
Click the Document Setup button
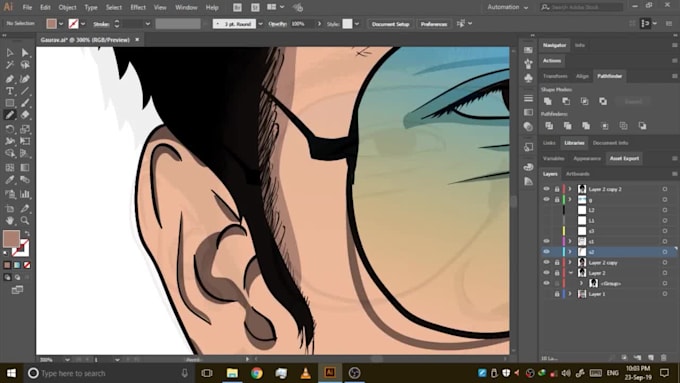(390, 24)
